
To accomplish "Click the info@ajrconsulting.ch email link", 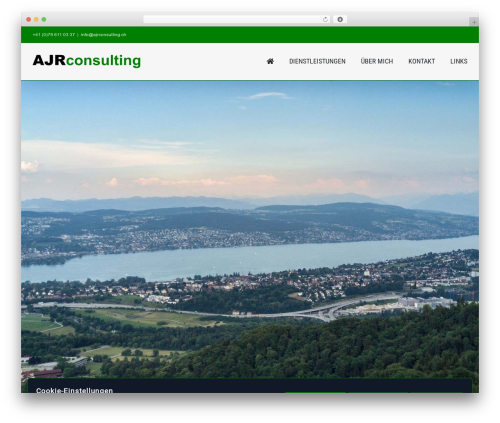I will click(103, 35).
